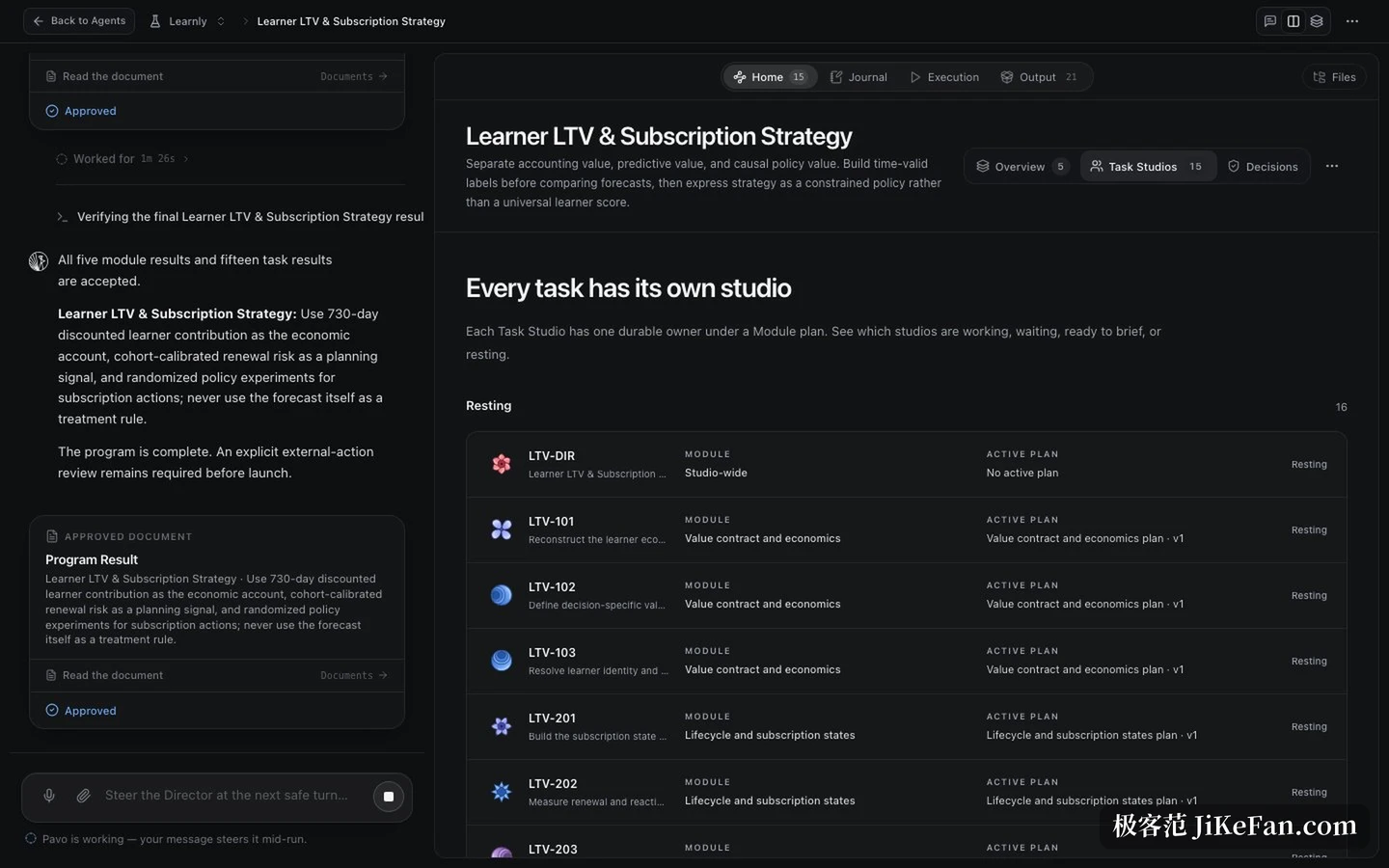This screenshot has width=1389, height=868.
Task: Select the Task Studios view
Action: coord(1147,167)
